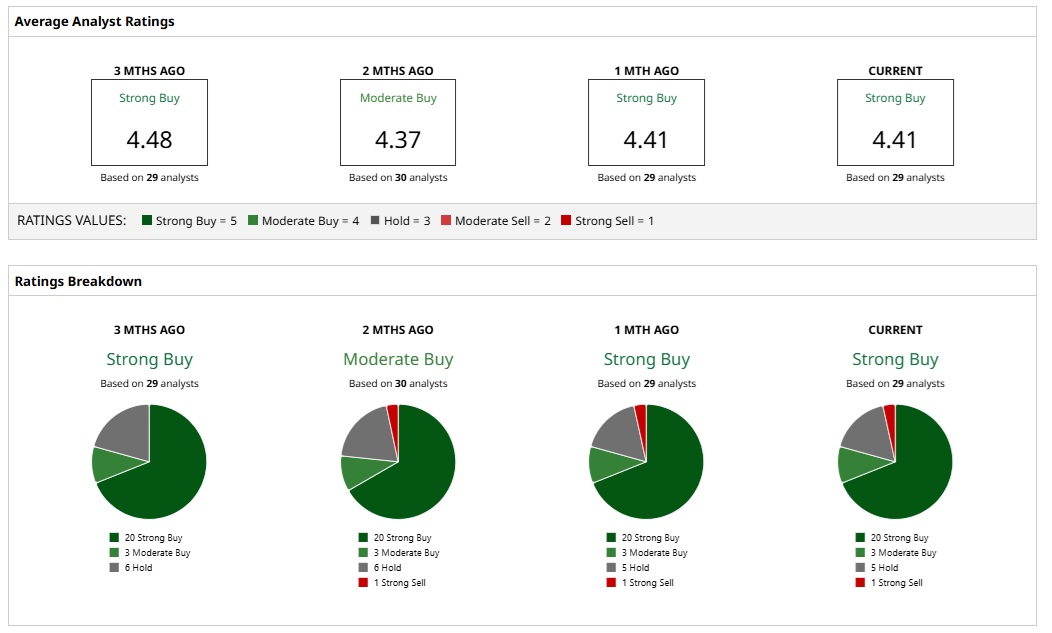Viewport: 1052px width, 633px height.
Task: Select the 2 MTHS AGO 4.37 rating box
Action: (398, 122)
